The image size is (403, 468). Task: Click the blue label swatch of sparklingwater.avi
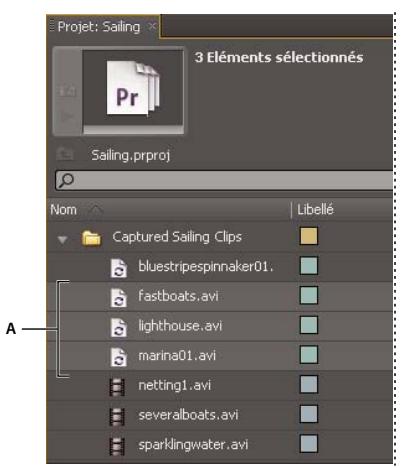coord(309,444)
